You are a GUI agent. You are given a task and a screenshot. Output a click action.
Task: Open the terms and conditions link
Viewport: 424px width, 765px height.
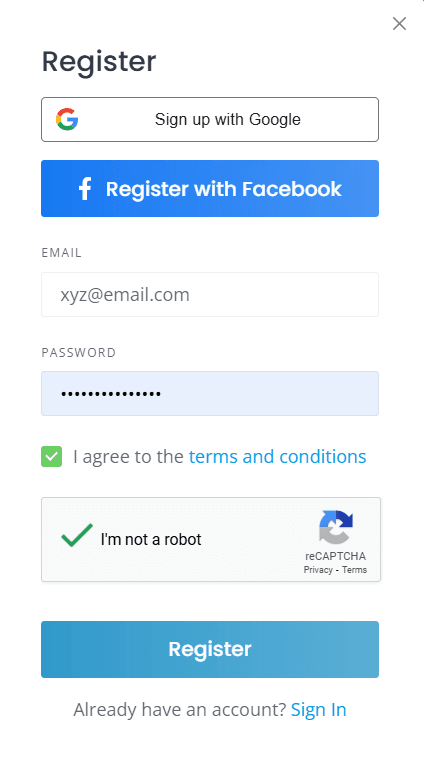(x=278, y=457)
